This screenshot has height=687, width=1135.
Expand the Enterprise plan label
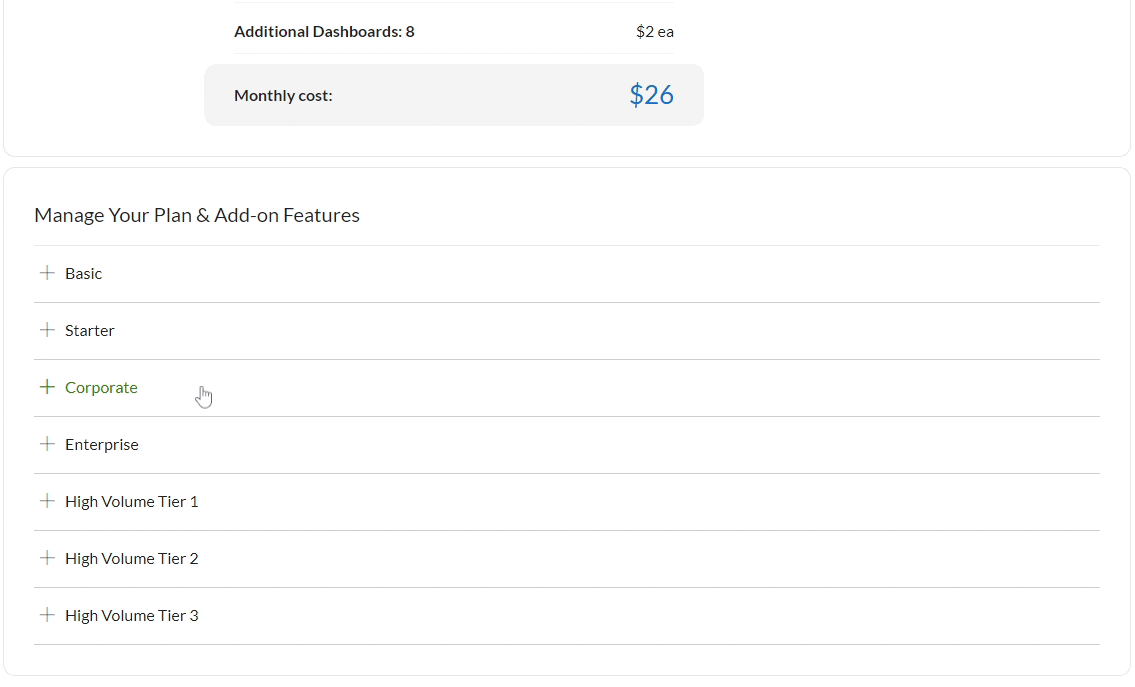click(x=102, y=444)
